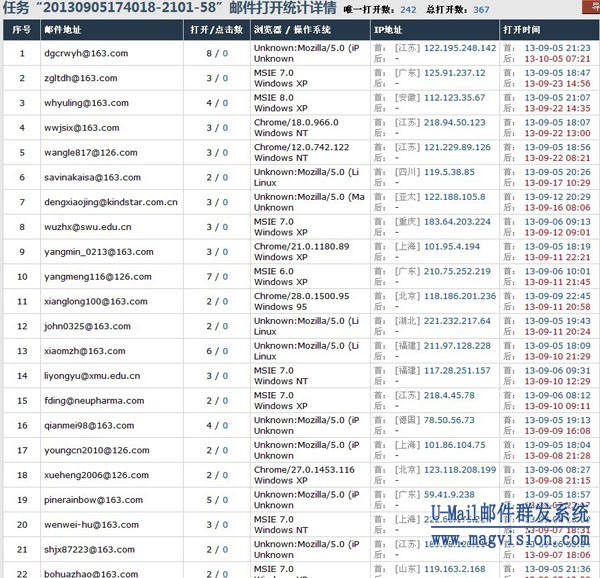This screenshot has height=578, width=600.
Task: Click Chrome/27.0.1453.116 browser cell
Action: click(304, 470)
